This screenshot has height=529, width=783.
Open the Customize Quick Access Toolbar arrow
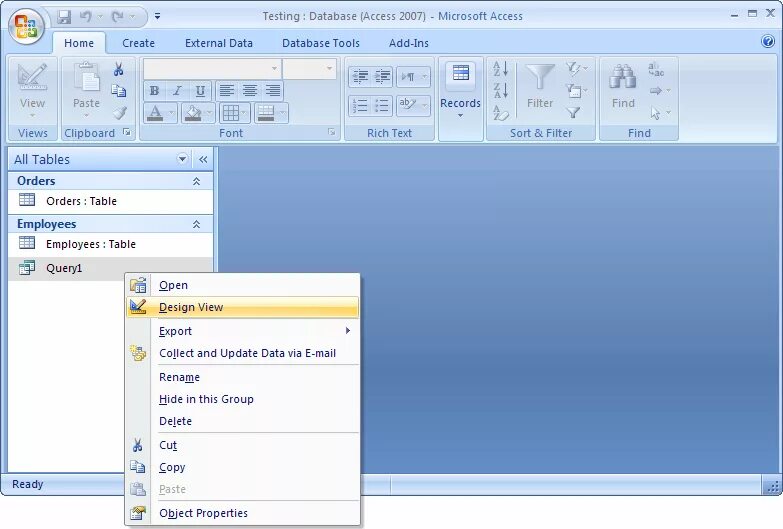point(157,16)
